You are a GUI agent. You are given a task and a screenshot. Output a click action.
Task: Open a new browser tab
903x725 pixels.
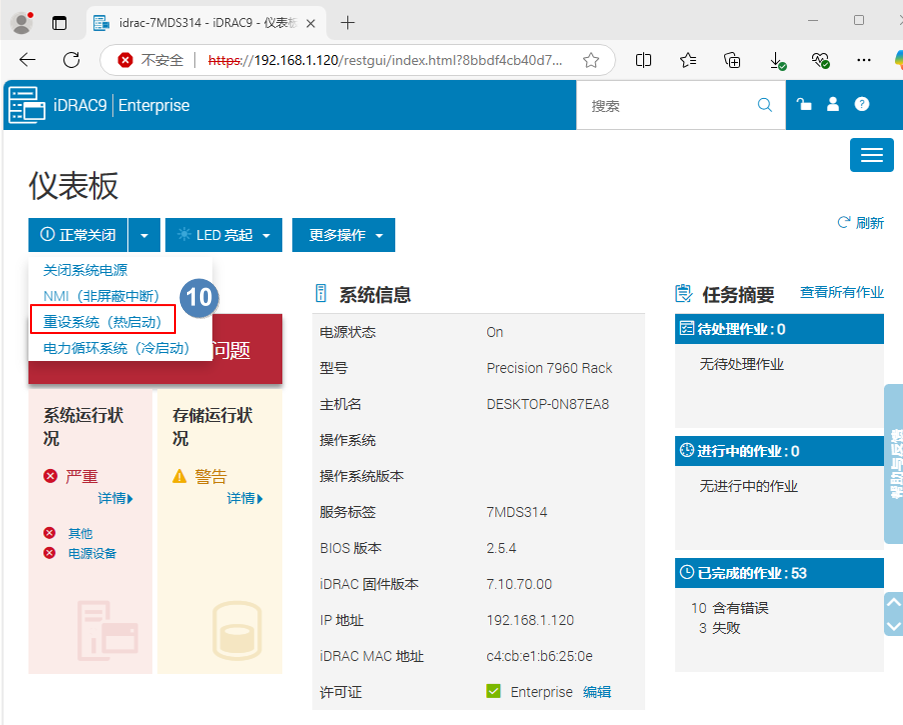click(347, 23)
